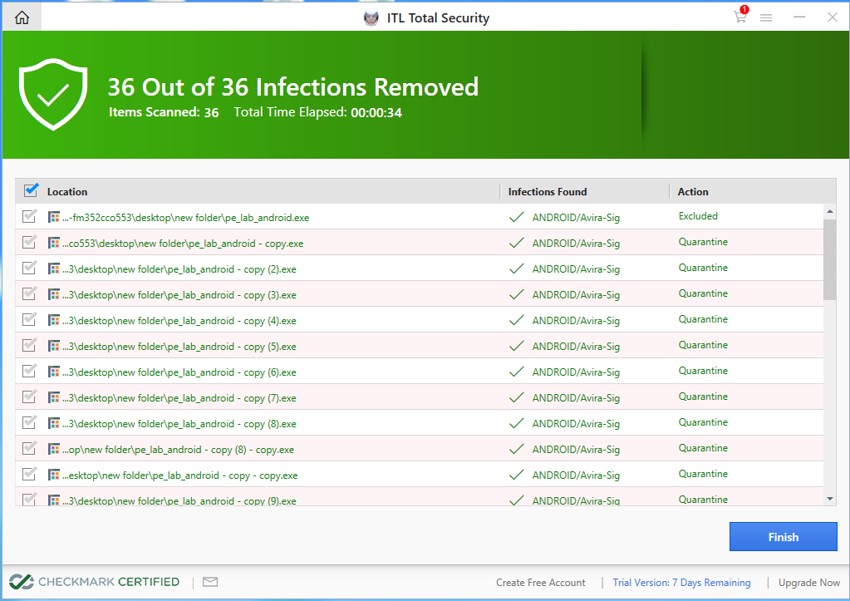Select path text of copy (9).exe row

click(x=179, y=501)
